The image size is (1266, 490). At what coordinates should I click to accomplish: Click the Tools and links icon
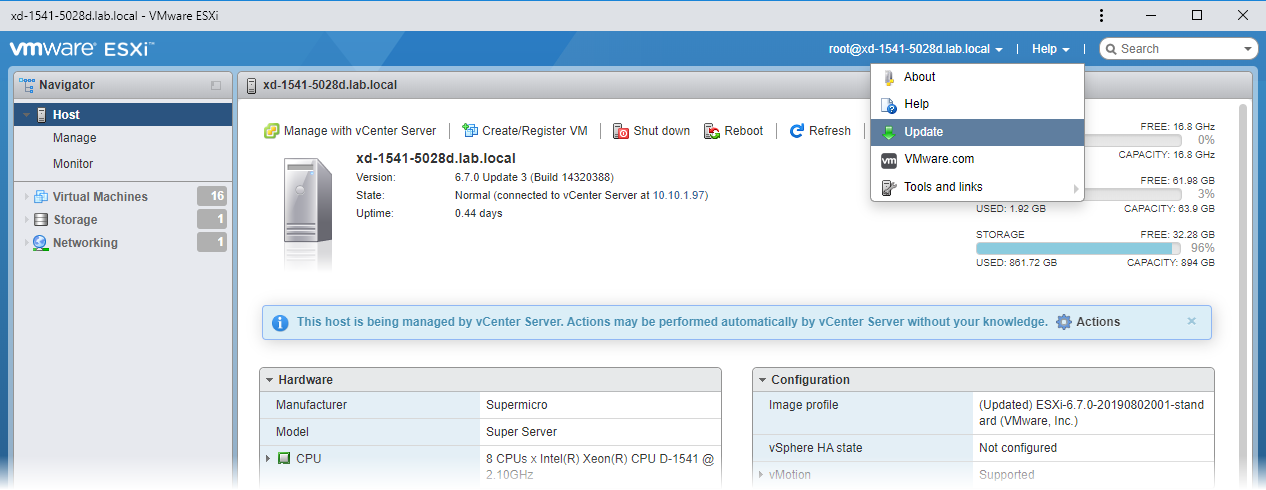coord(888,187)
